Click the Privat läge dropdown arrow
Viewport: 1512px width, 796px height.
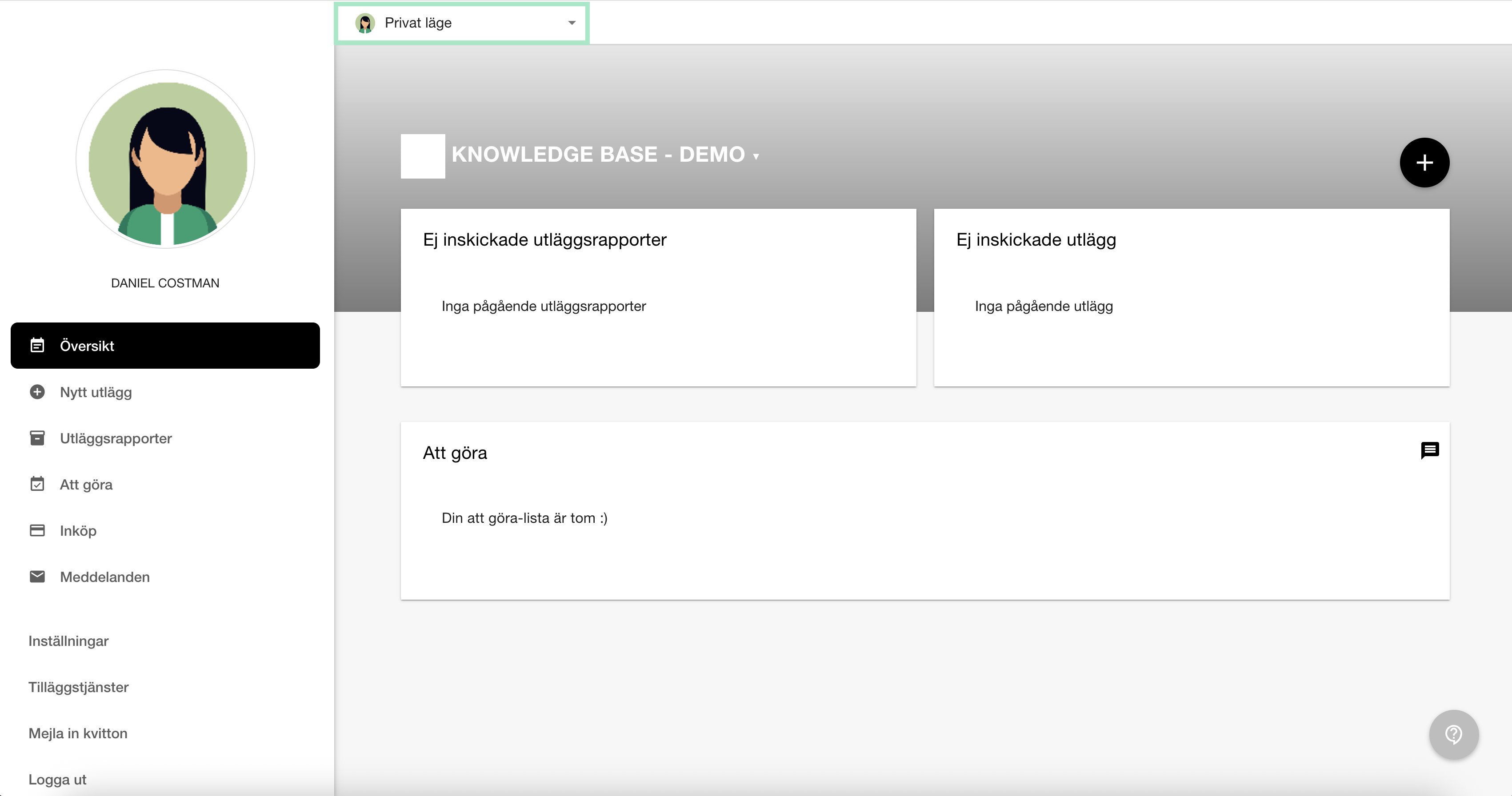(572, 23)
